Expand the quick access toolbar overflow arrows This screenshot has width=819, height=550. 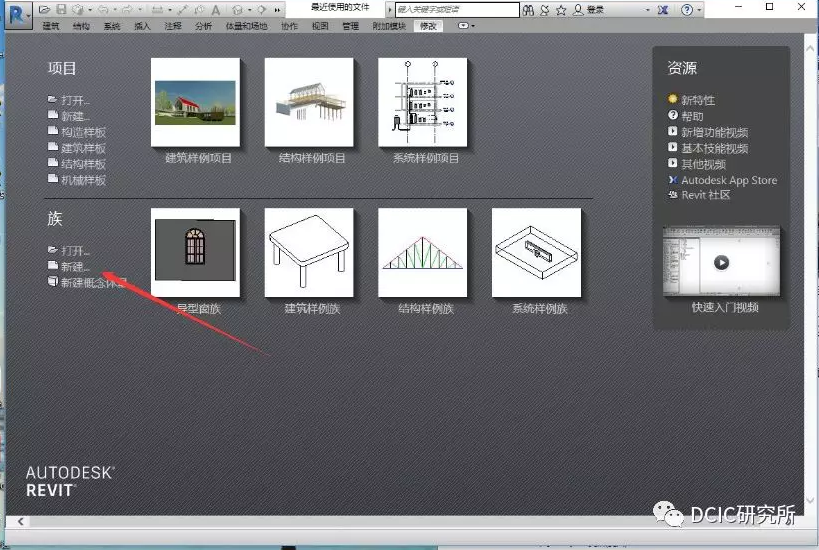(x=277, y=10)
